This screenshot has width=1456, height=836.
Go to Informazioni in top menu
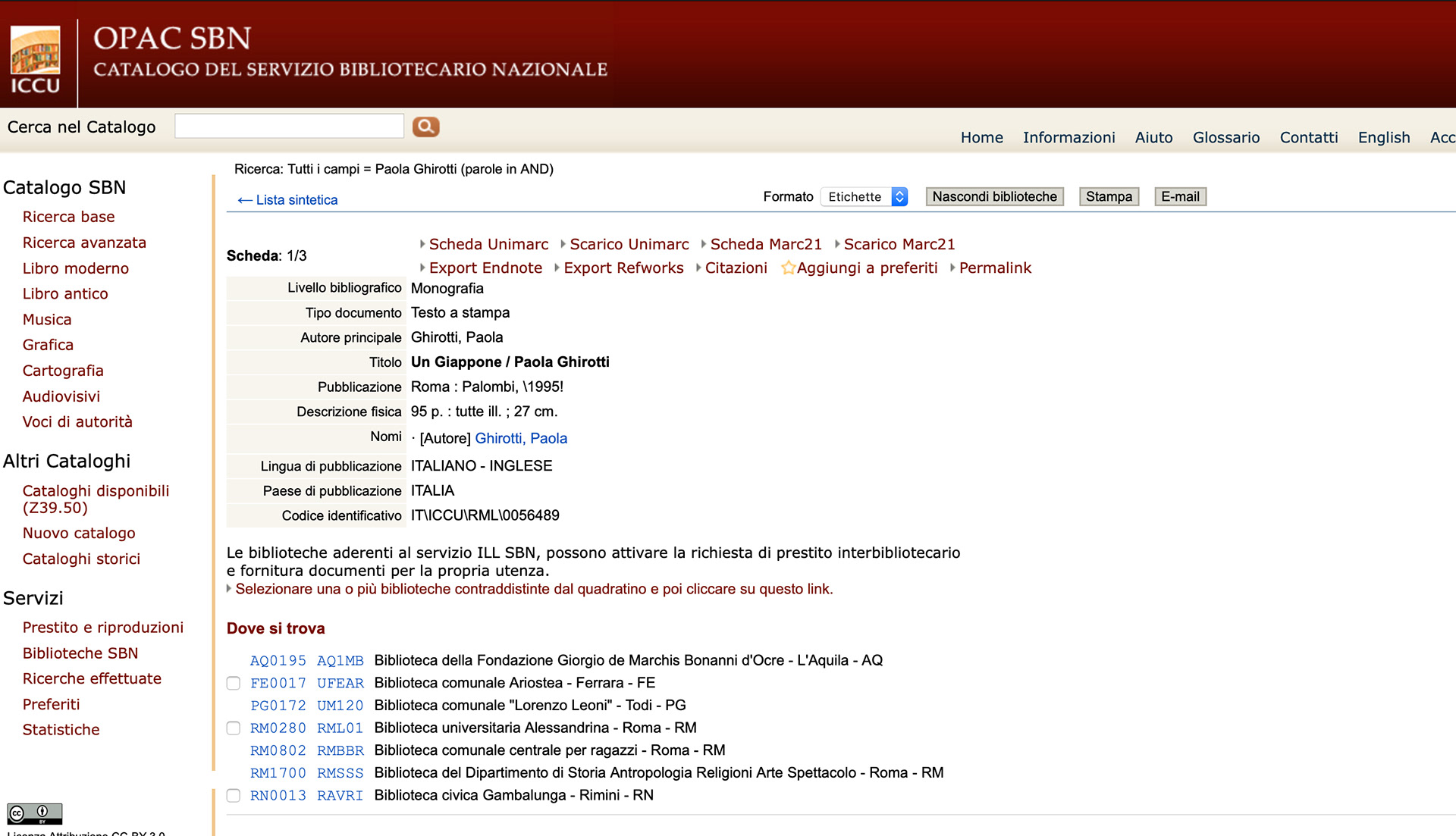tap(1068, 137)
